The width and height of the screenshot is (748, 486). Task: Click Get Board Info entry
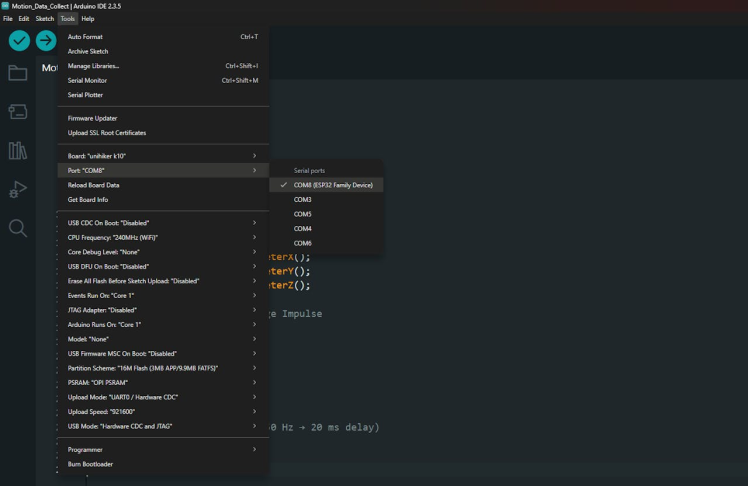click(x=88, y=199)
